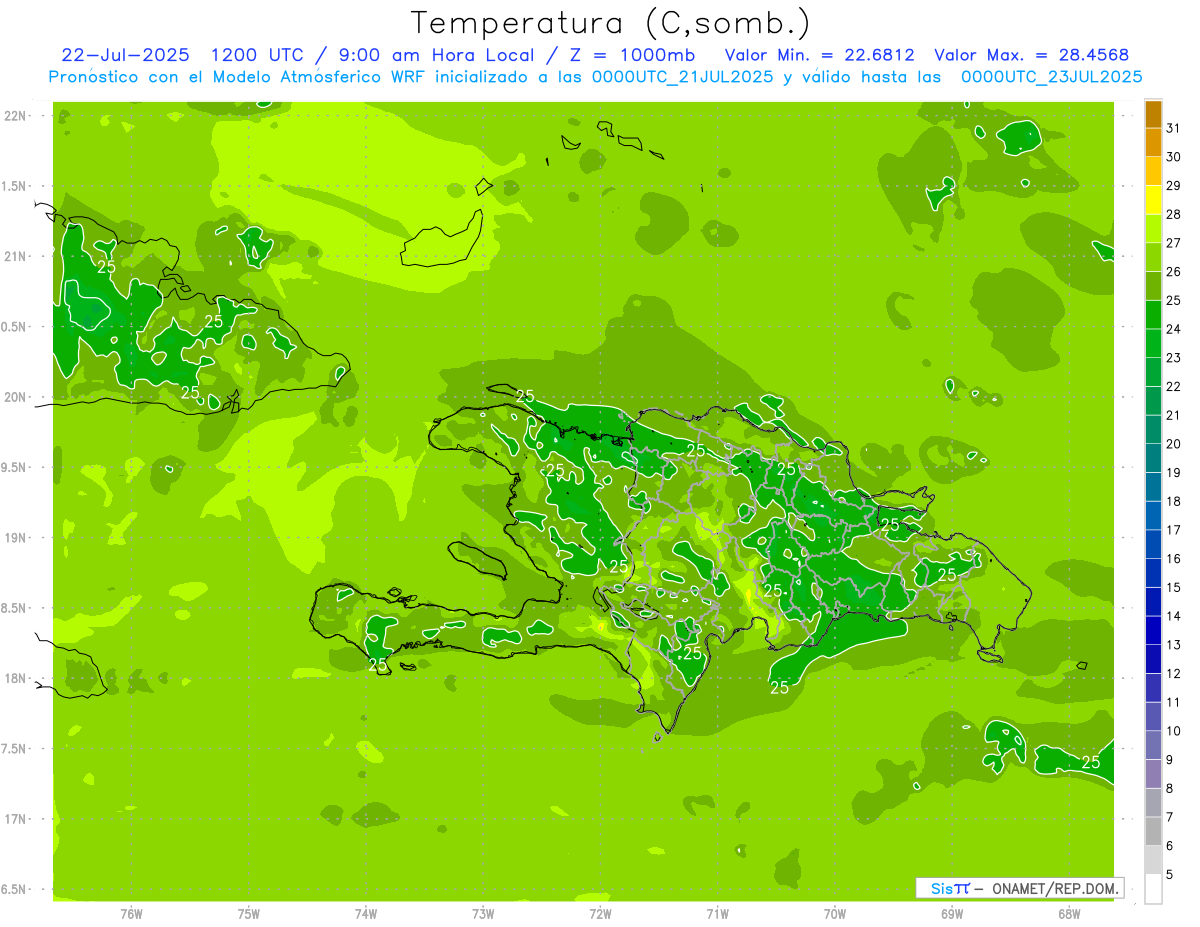Pick the dark blue legend band between 13 and 14

click(x=1153, y=630)
